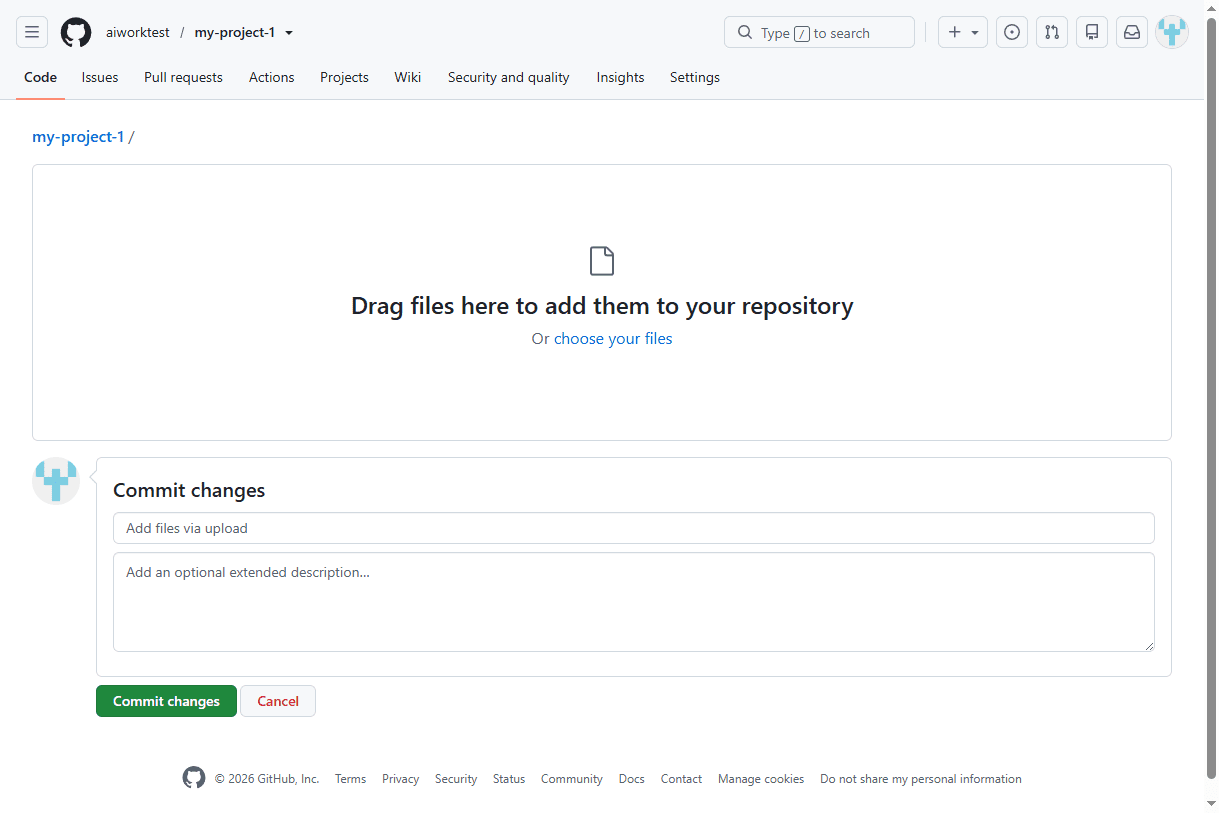
Task: Open the Actions tab
Action: 271,77
